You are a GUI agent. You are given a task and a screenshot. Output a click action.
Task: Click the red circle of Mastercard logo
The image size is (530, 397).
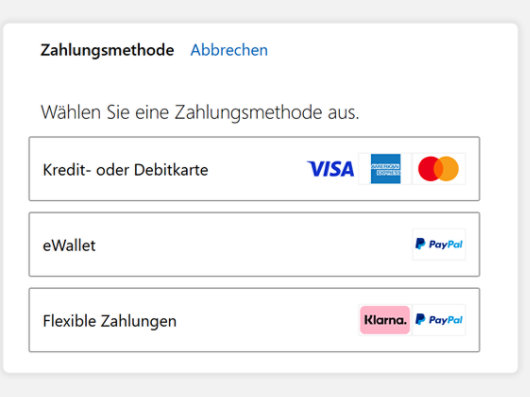[x=428, y=169]
